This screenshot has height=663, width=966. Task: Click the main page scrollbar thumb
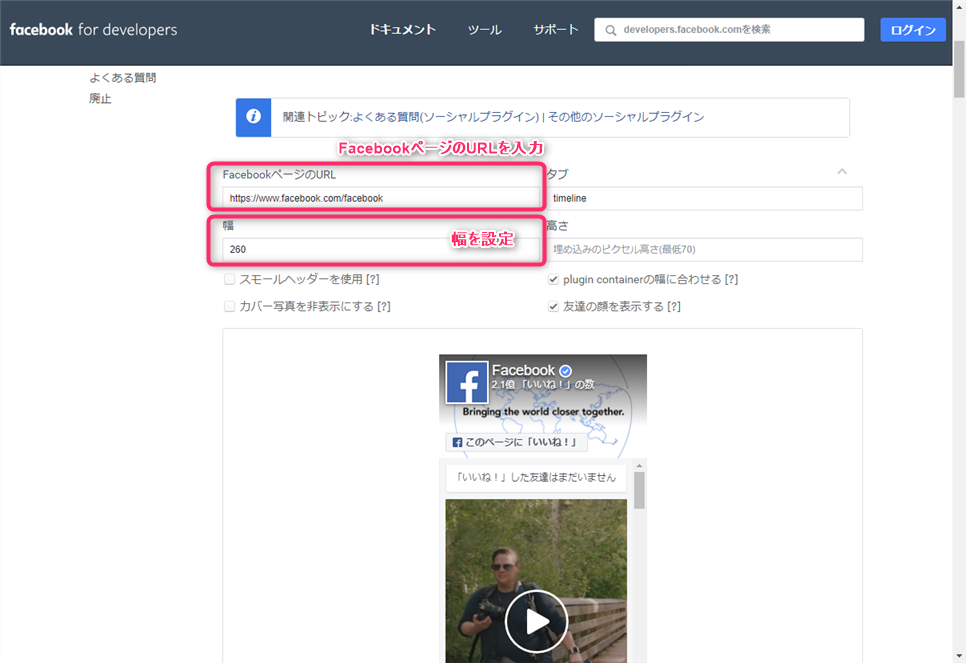point(959,70)
